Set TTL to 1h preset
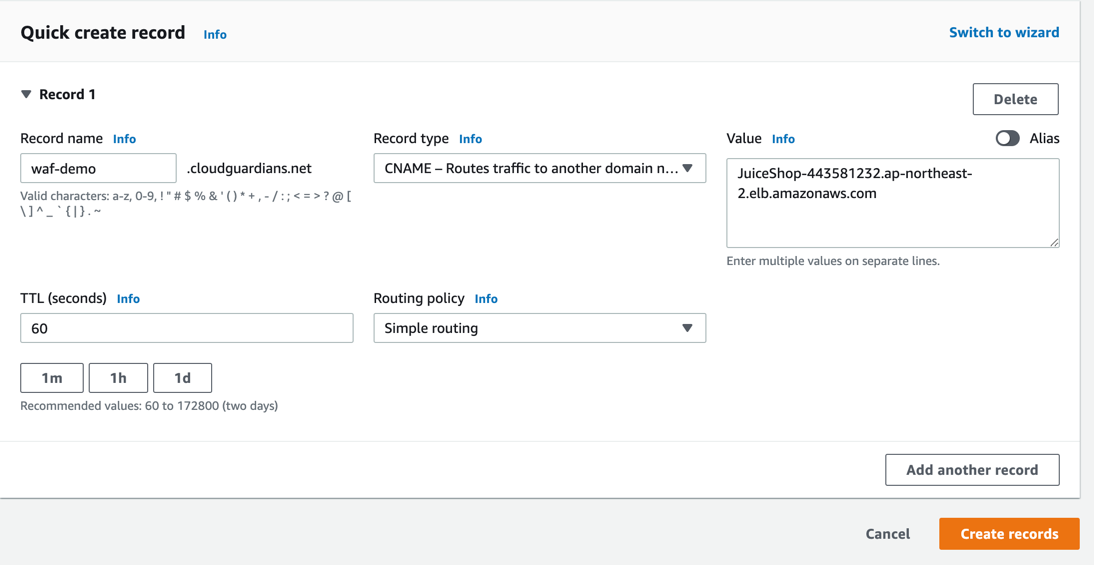This screenshot has height=565, width=1094. click(118, 378)
